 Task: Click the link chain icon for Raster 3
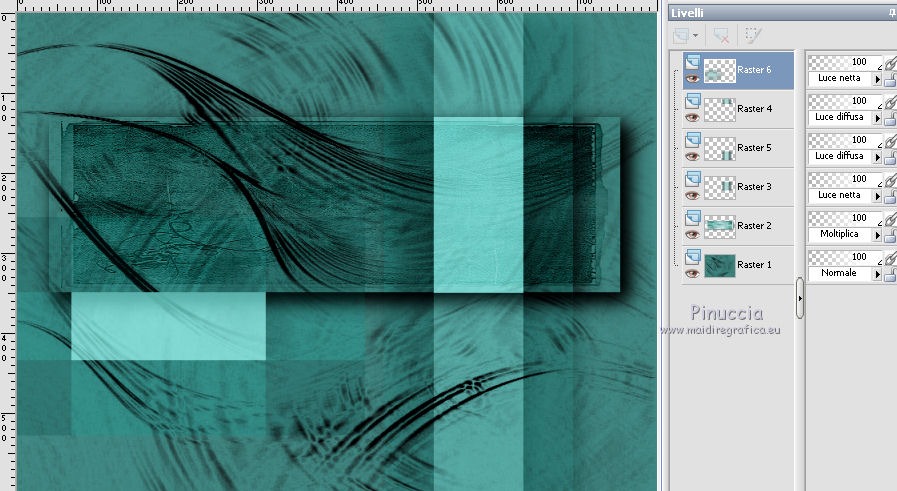coord(891,180)
